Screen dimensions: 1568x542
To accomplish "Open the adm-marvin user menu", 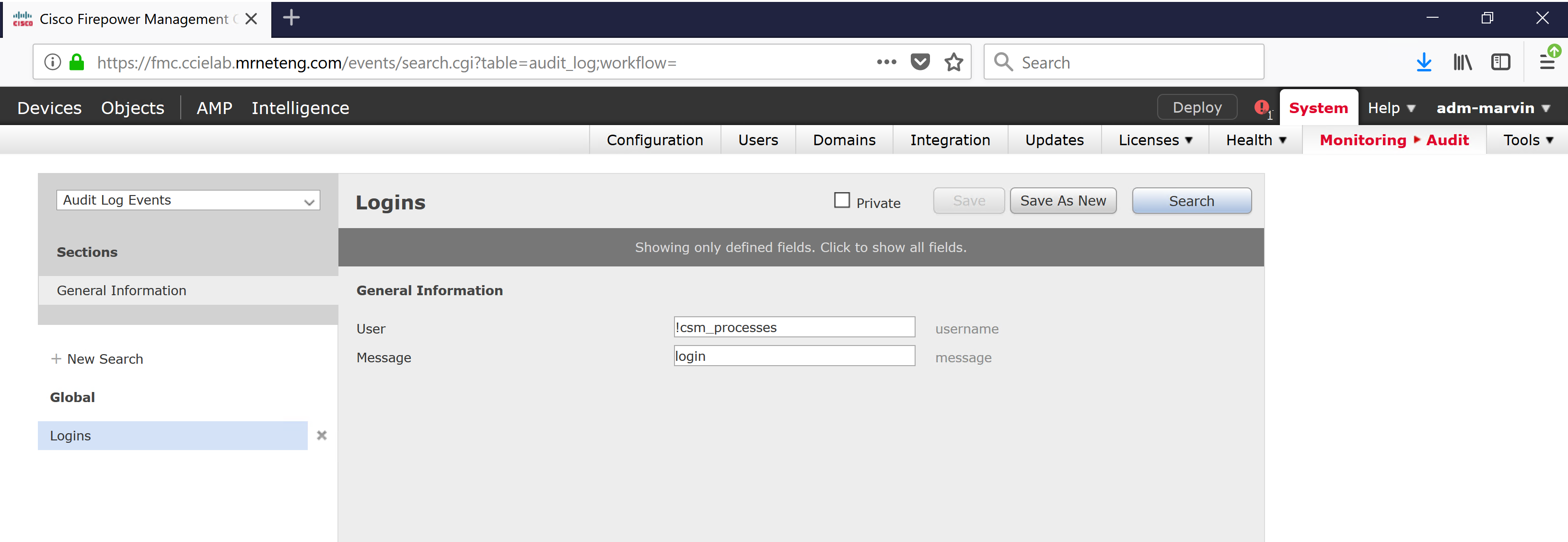I will pyautogui.click(x=1493, y=108).
